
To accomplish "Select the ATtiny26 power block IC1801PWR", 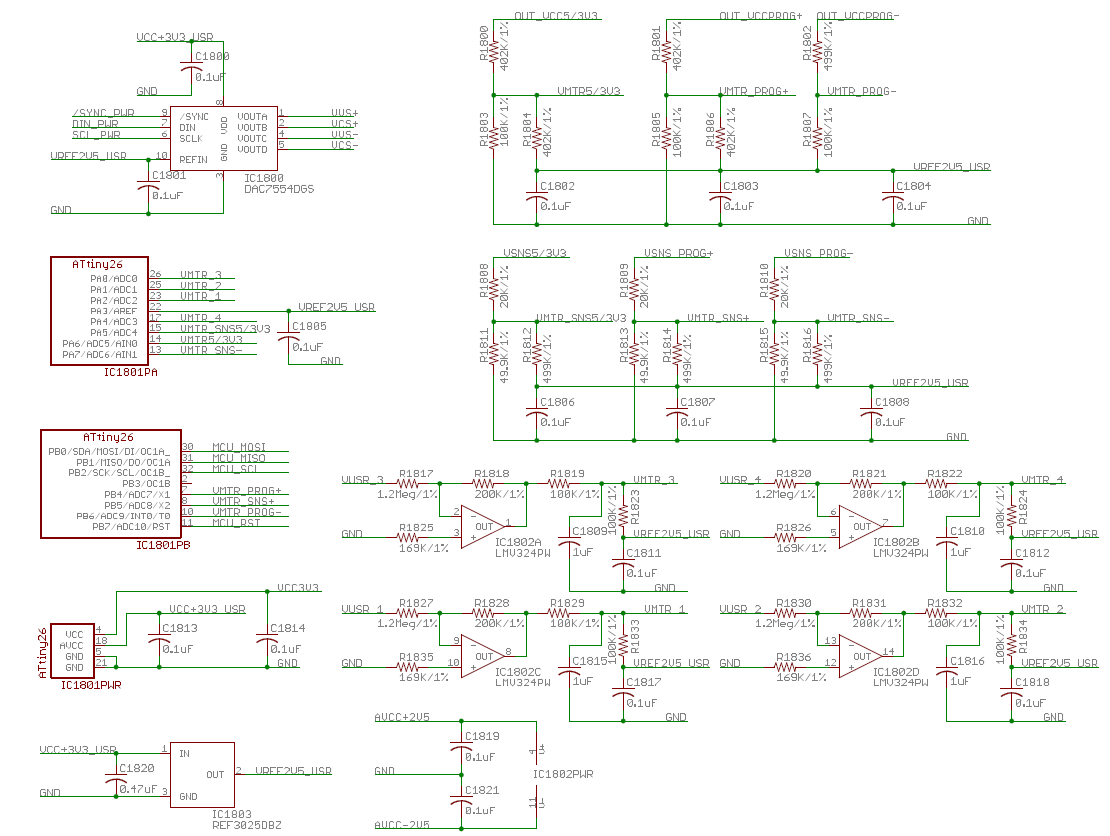I will 73,651.
